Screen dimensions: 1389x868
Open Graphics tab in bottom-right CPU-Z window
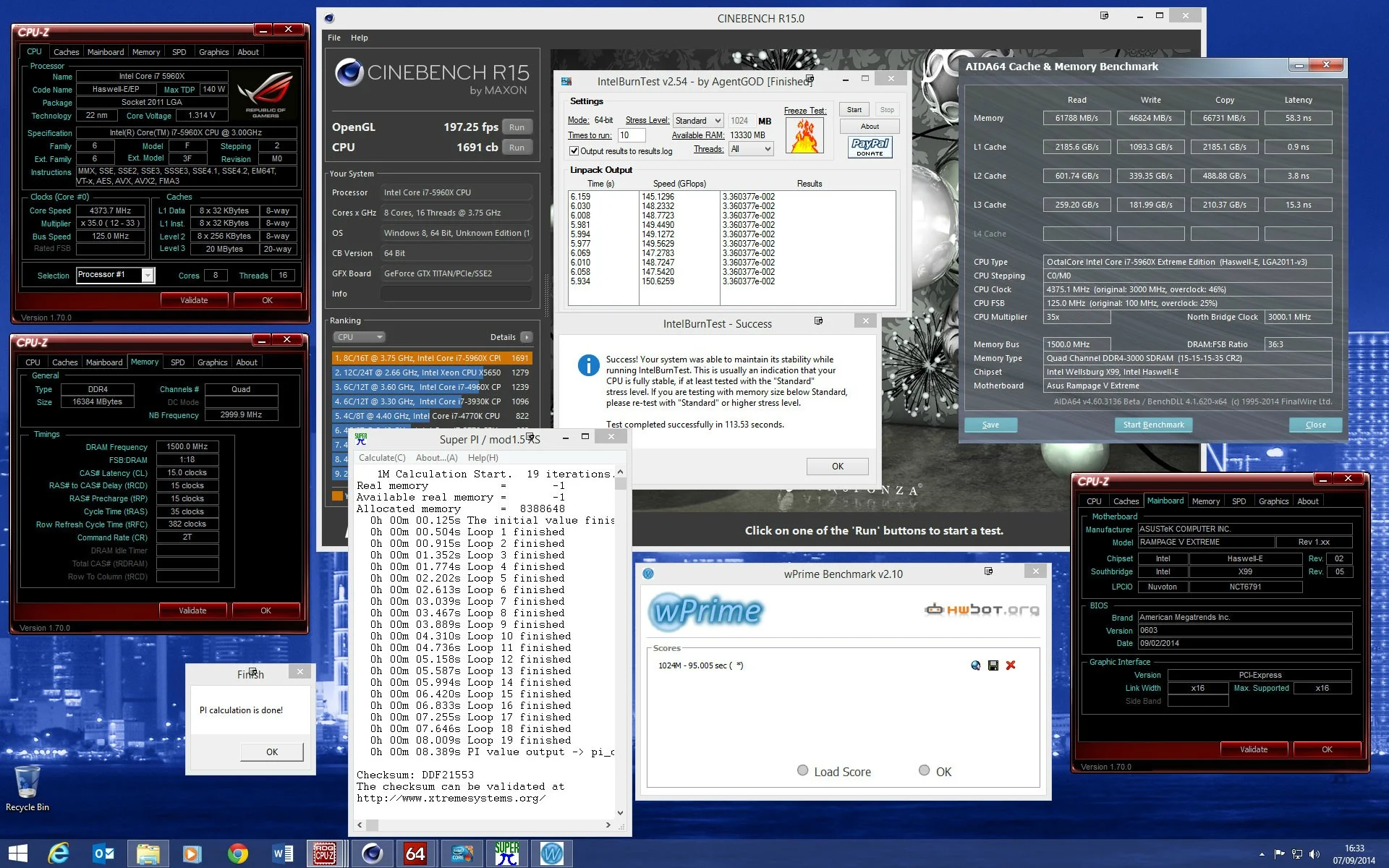(1273, 501)
